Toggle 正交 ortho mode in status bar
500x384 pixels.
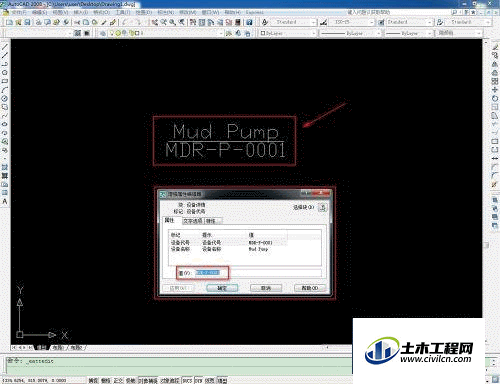118,380
